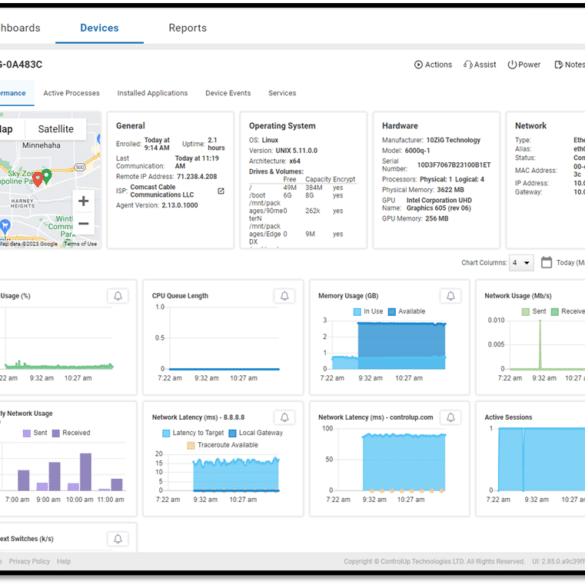
Task: Open the Power options
Action: 523,65
